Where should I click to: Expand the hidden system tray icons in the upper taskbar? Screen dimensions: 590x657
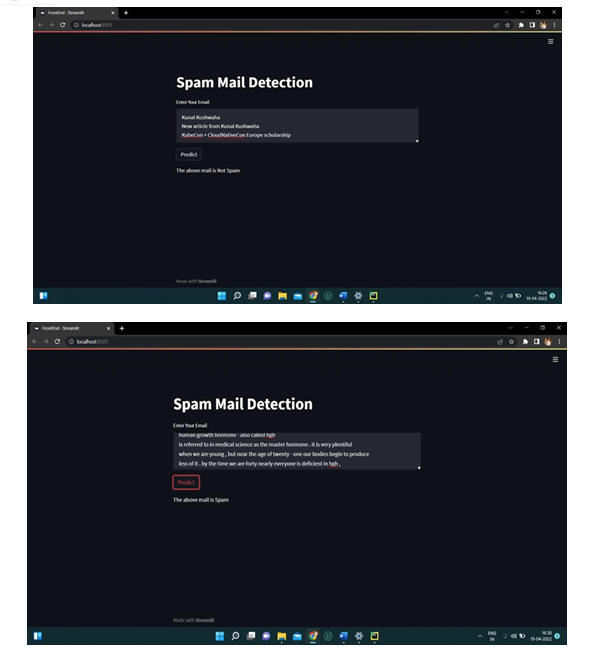pos(476,296)
